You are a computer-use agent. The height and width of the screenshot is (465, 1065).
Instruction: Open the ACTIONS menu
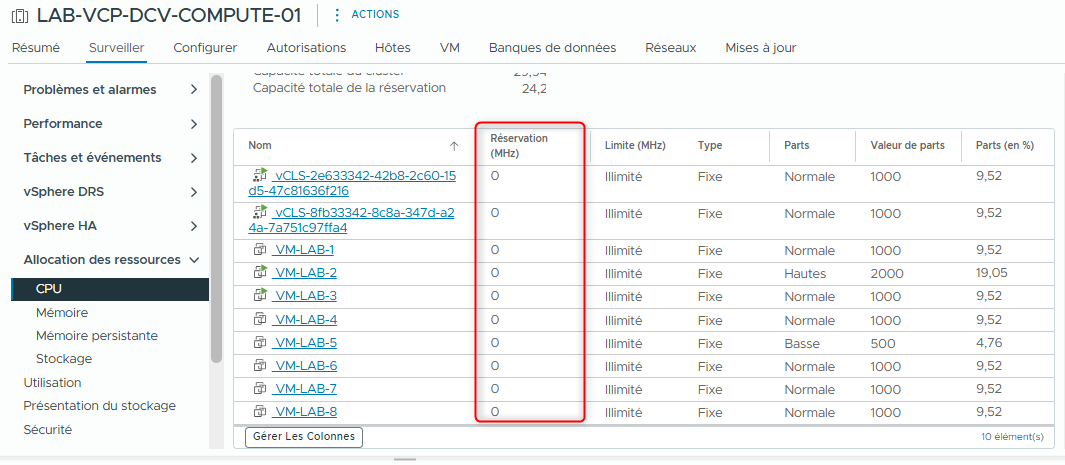[375, 14]
